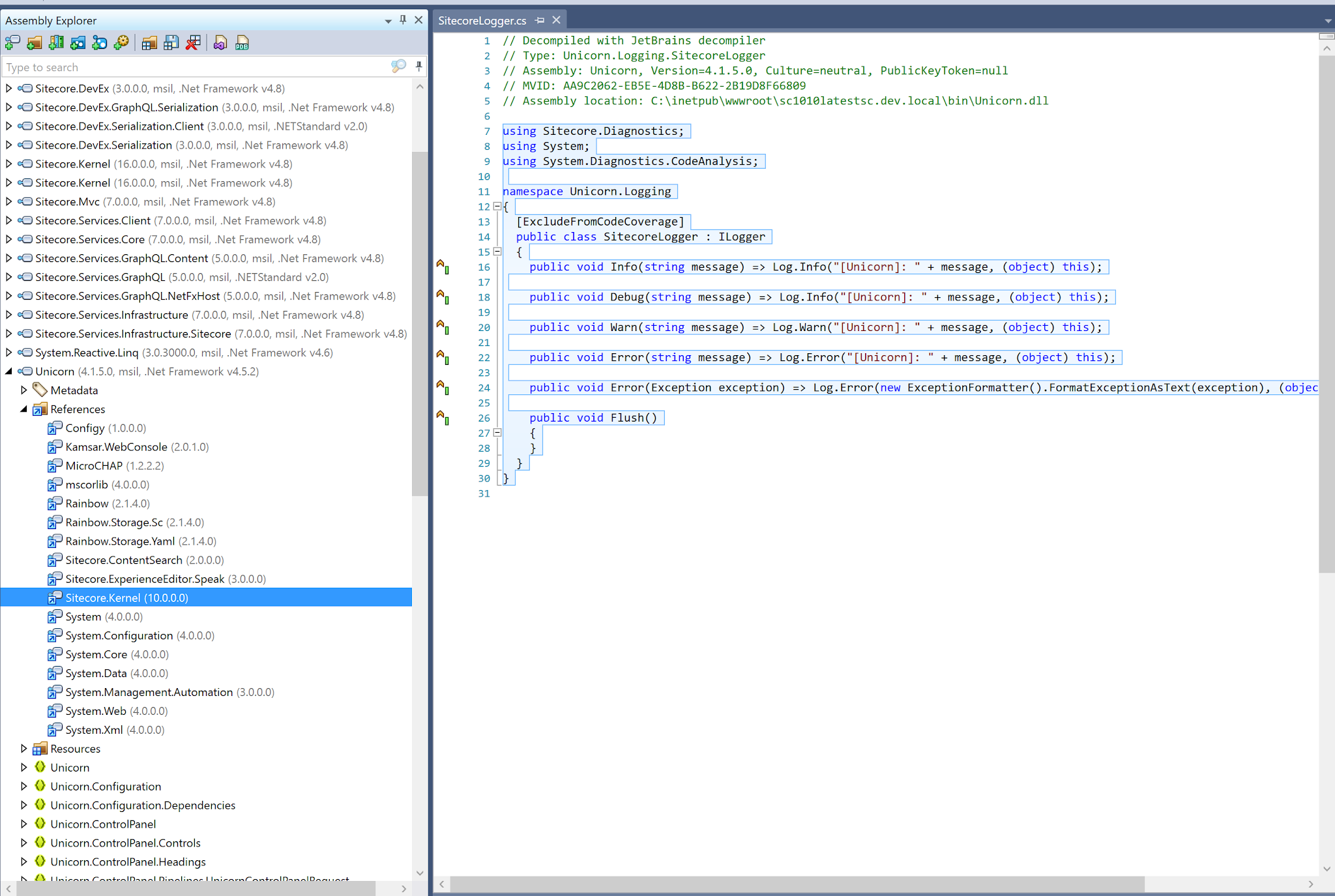Image resolution: width=1335 pixels, height=896 pixels.
Task: Open the document tabs list dropdown
Action: tap(1328, 21)
